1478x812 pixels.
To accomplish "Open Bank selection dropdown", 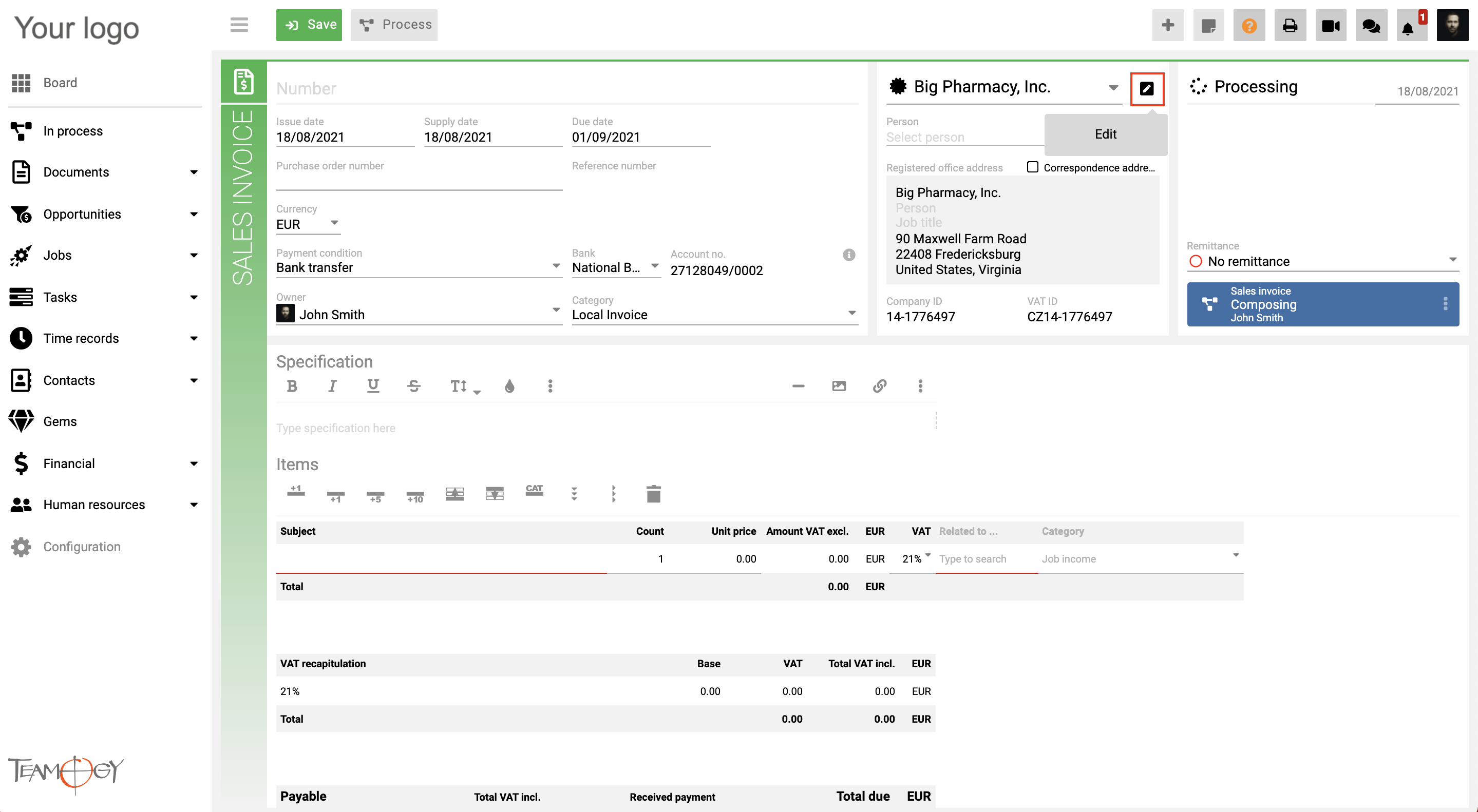I will click(616, 267).
